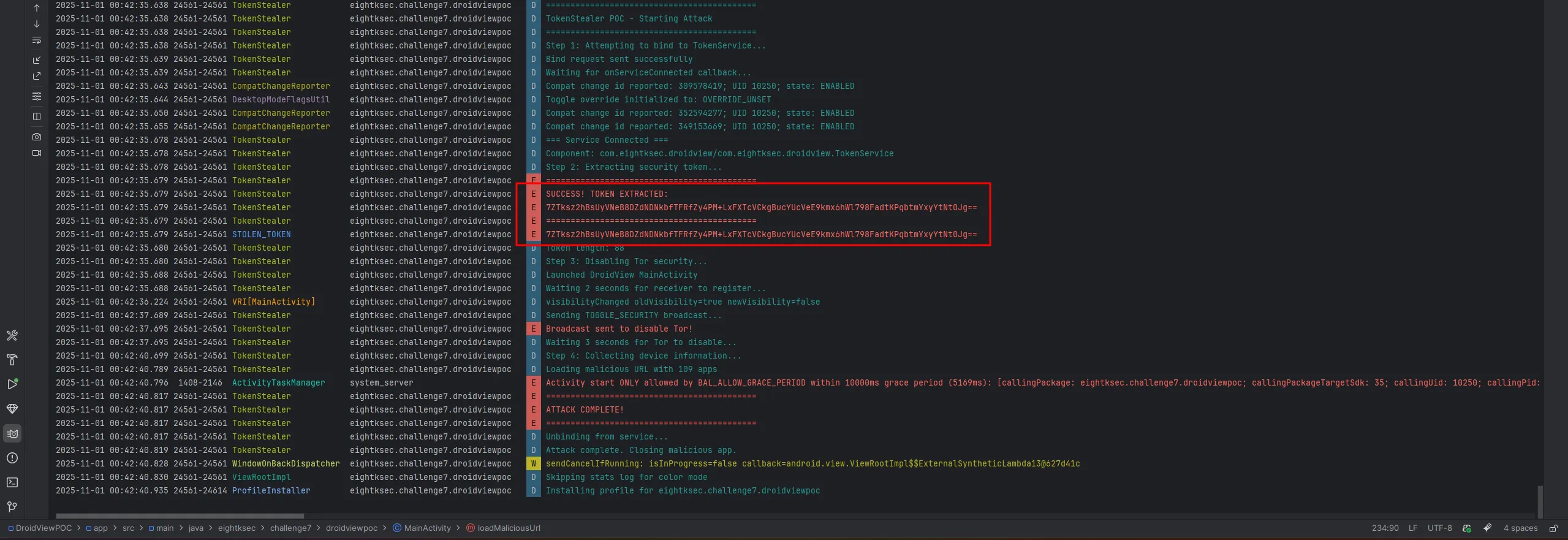The image size is (1568, 540).
Task: Open the Build Variants tool window
Action: (12, 335)
